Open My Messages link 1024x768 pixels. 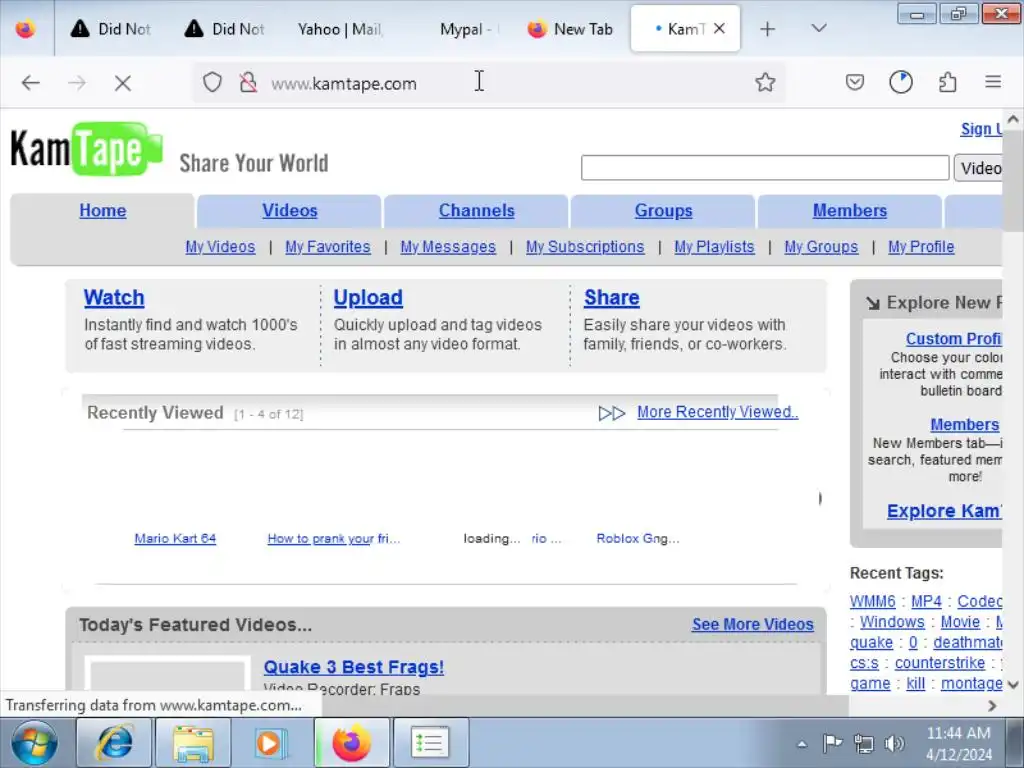(448, 247)
